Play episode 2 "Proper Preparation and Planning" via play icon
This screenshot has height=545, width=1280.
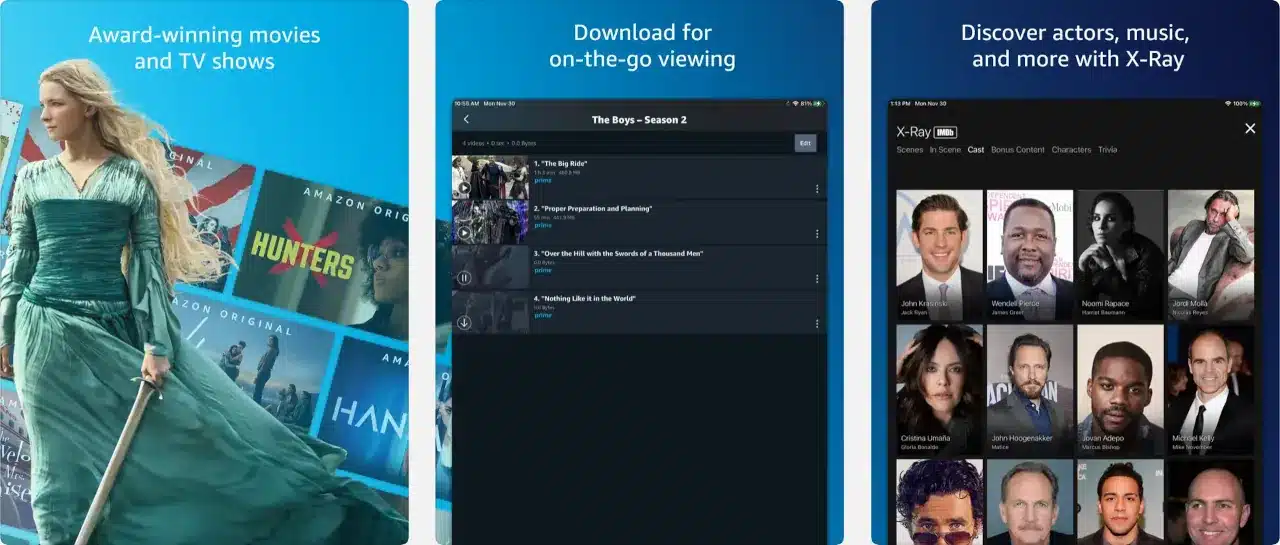tap(464, 233)
